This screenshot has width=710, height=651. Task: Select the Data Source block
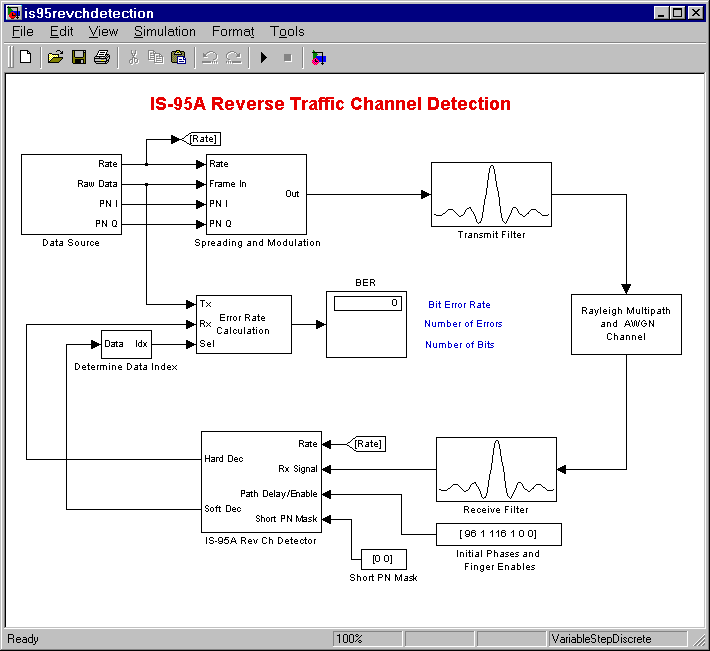(71, 194)
